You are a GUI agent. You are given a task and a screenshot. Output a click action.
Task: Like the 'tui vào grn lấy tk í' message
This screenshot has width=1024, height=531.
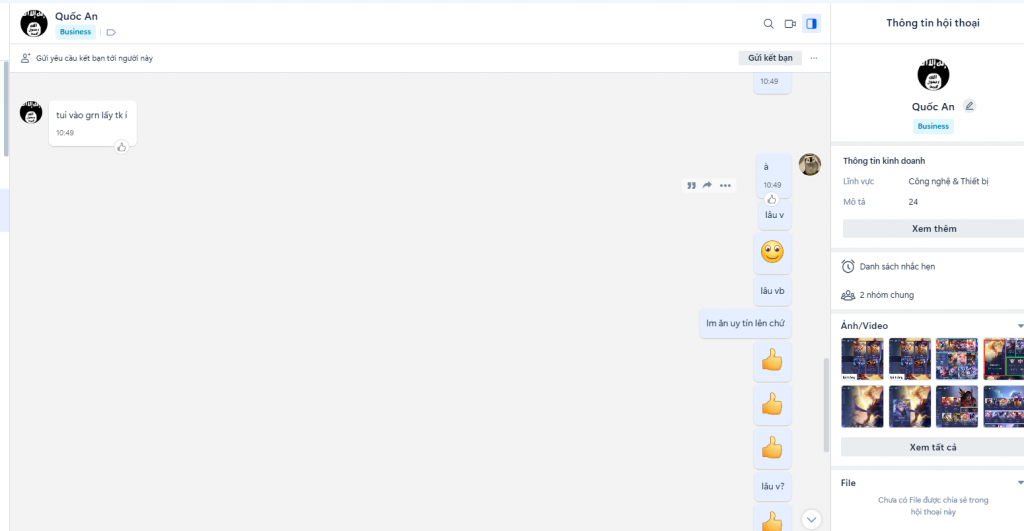[x=121, y=147]
